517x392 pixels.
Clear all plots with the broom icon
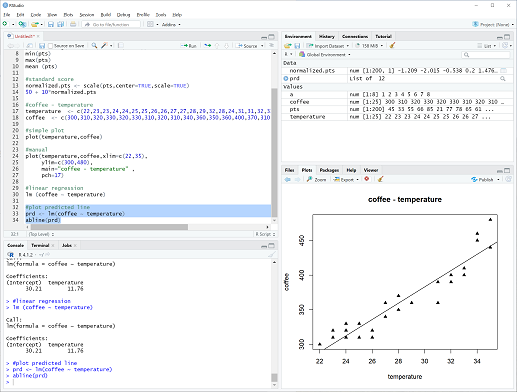tap(380, 179)
